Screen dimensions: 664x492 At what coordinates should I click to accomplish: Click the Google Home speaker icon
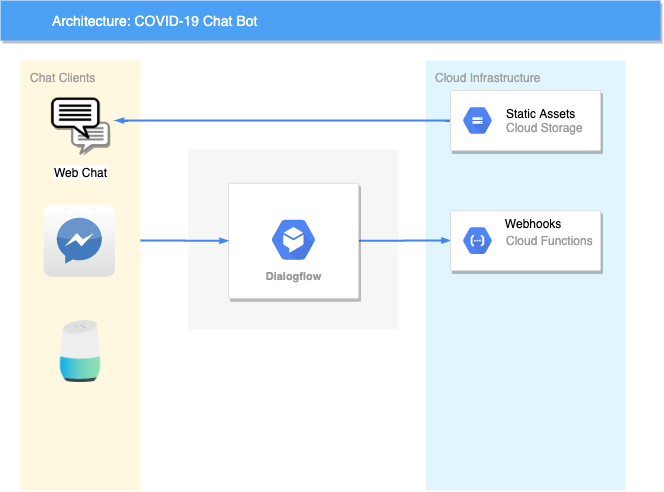click(x=80, y=351)
